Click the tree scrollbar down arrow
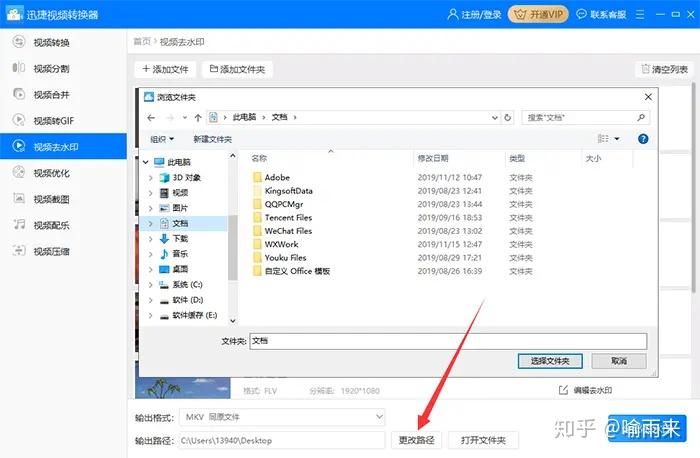This screenshot has width=700, height=458. click(233, 321)
